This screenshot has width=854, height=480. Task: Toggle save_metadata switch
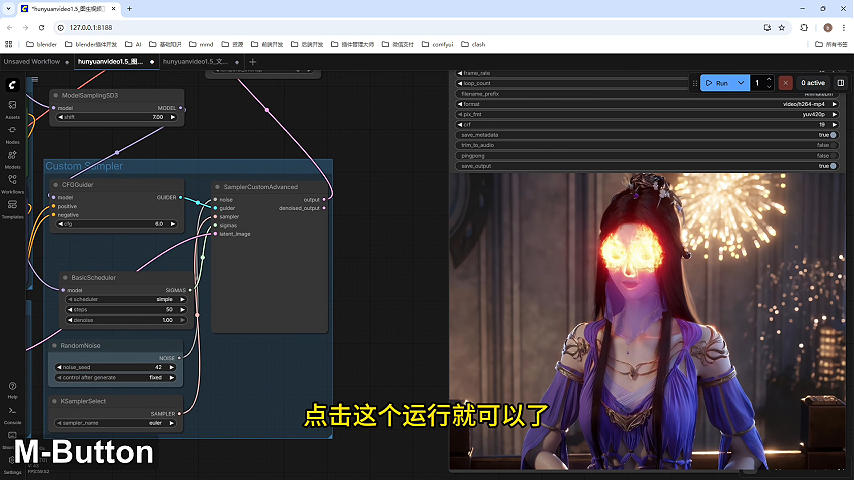pos(833,135)
